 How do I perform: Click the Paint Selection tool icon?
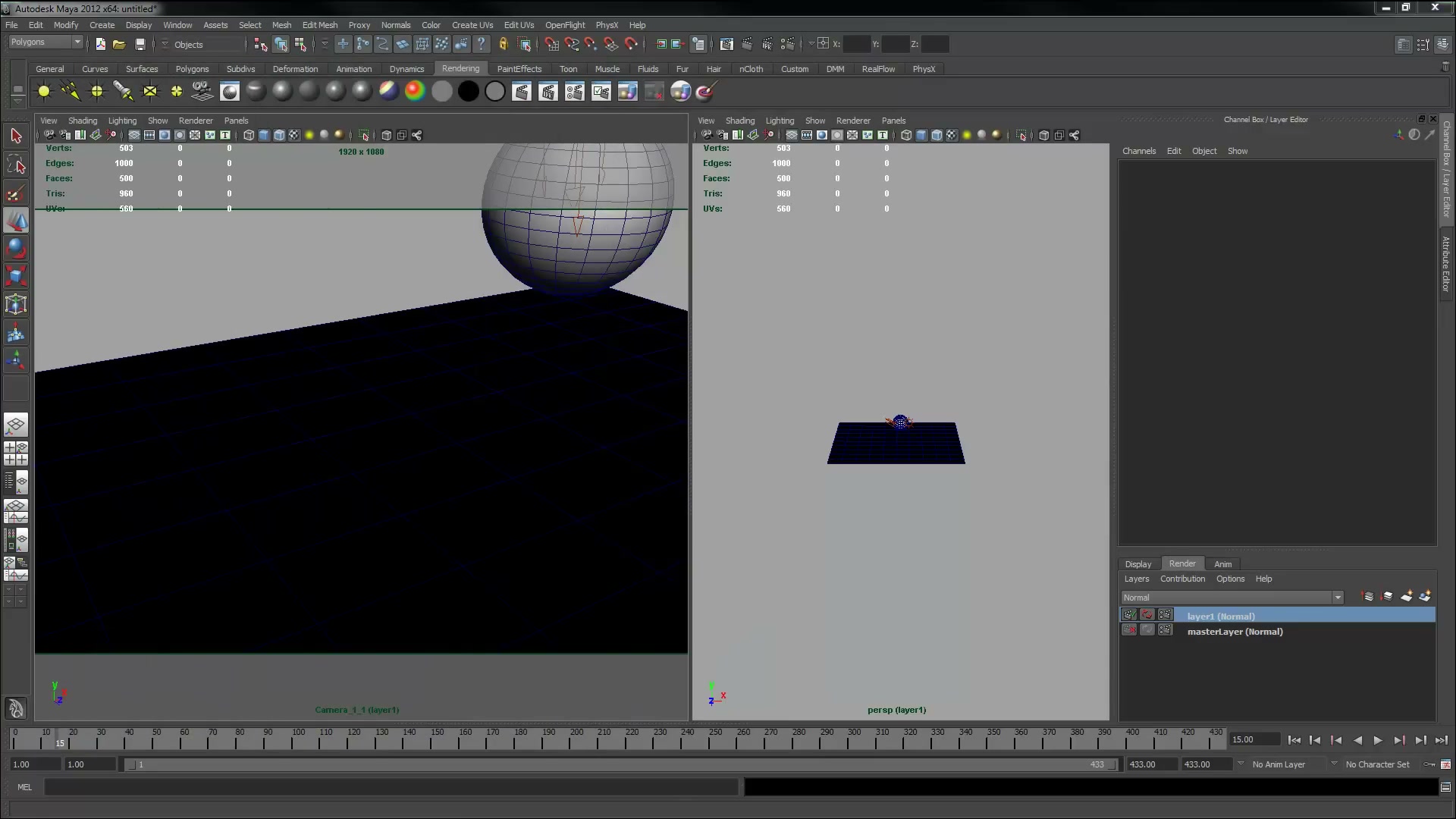(16, 193)
